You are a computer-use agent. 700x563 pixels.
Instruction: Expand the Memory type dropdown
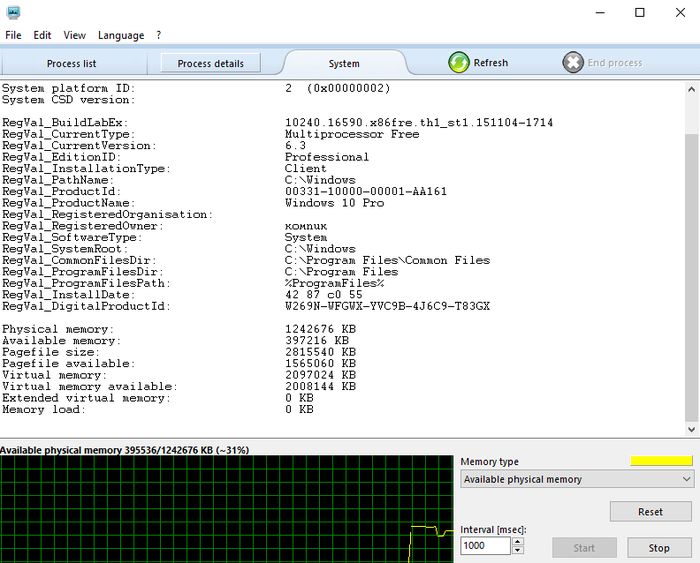[577, 479]
